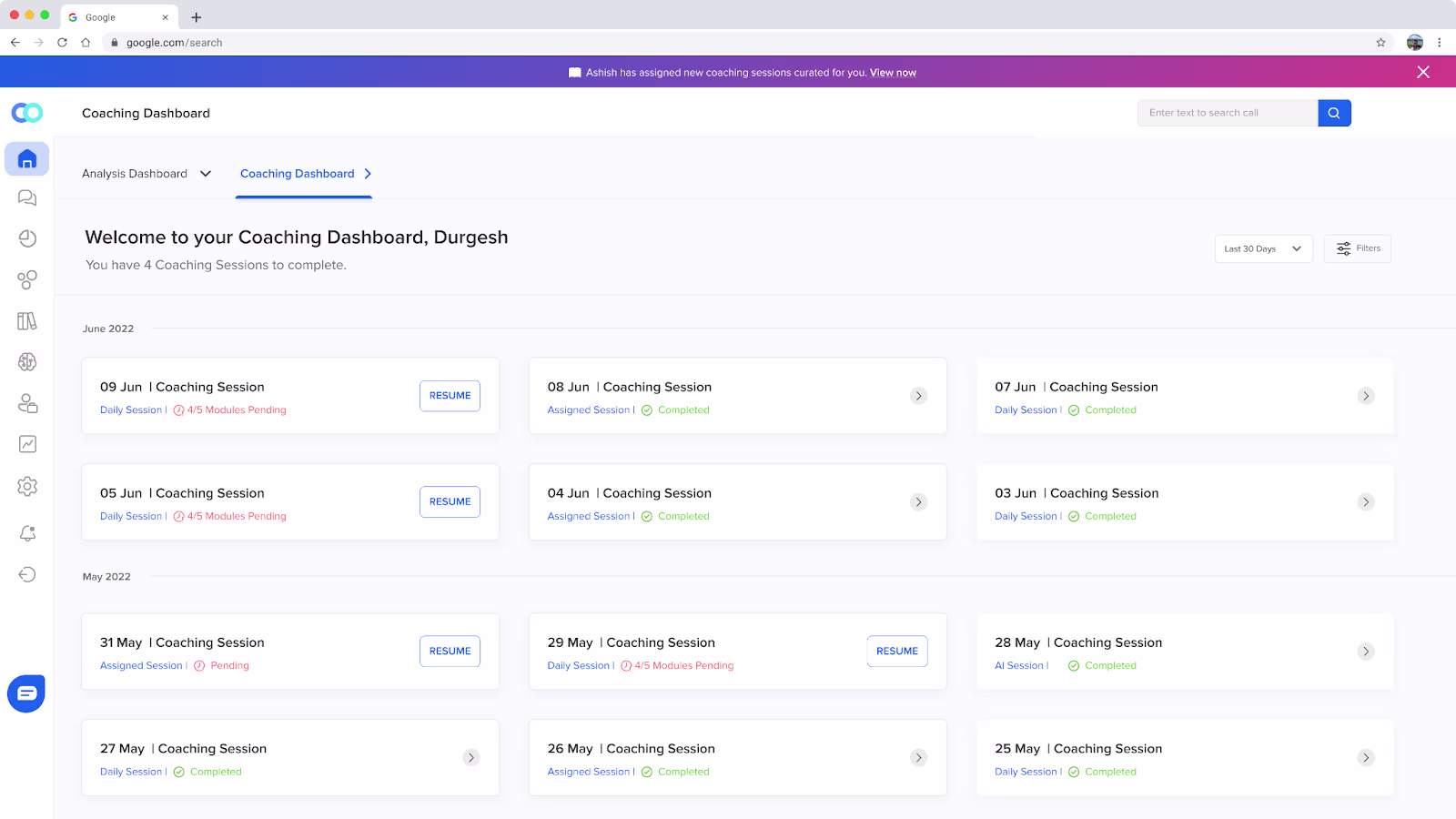Image resolution: width=1456 pixels, height=819 pixels.
Task: Open the brain AI sidebar icon
Action: (x=27, y=362)
